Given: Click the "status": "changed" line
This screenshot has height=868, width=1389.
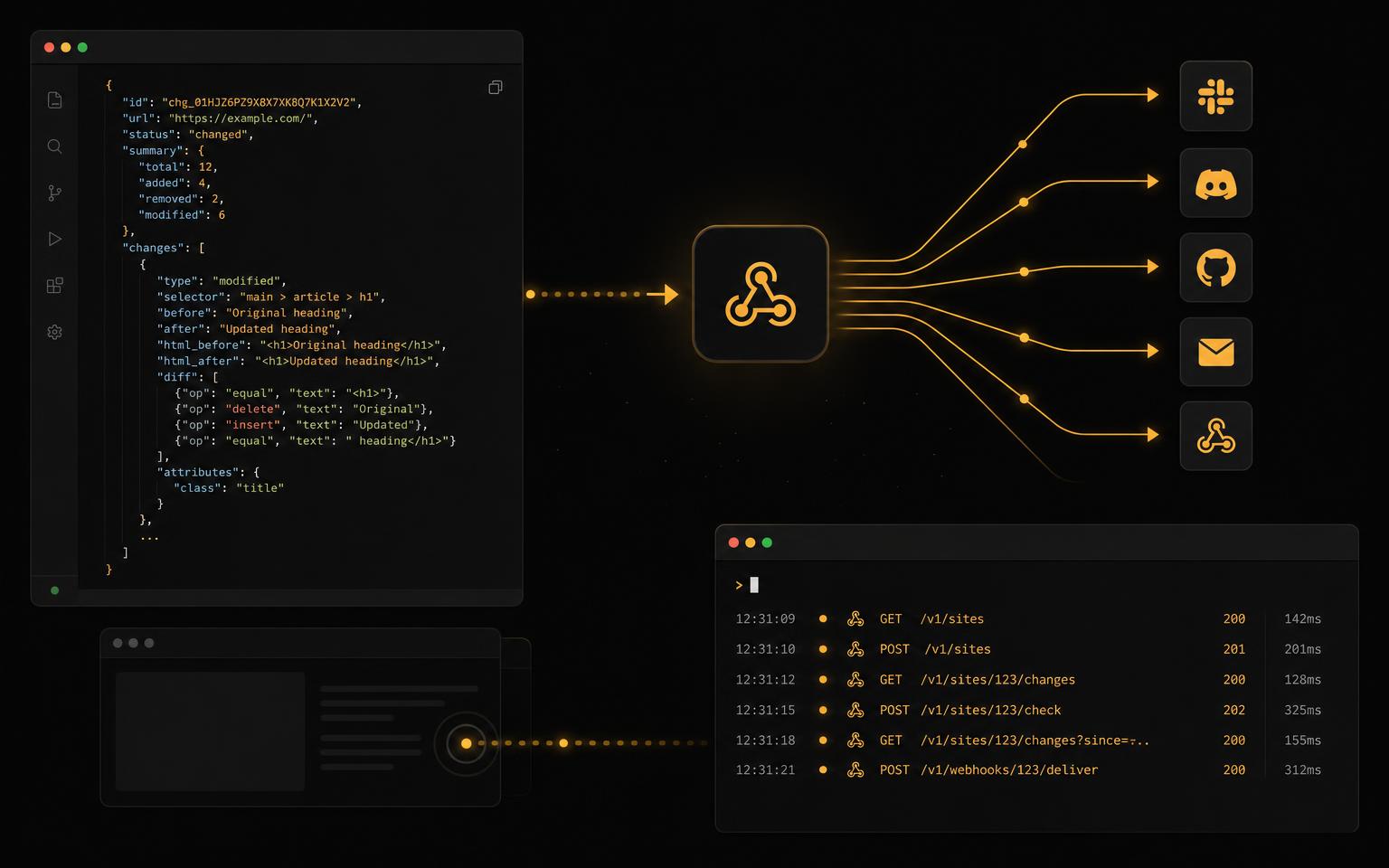Looking at the screenshot, I should [x=188, y=134].
